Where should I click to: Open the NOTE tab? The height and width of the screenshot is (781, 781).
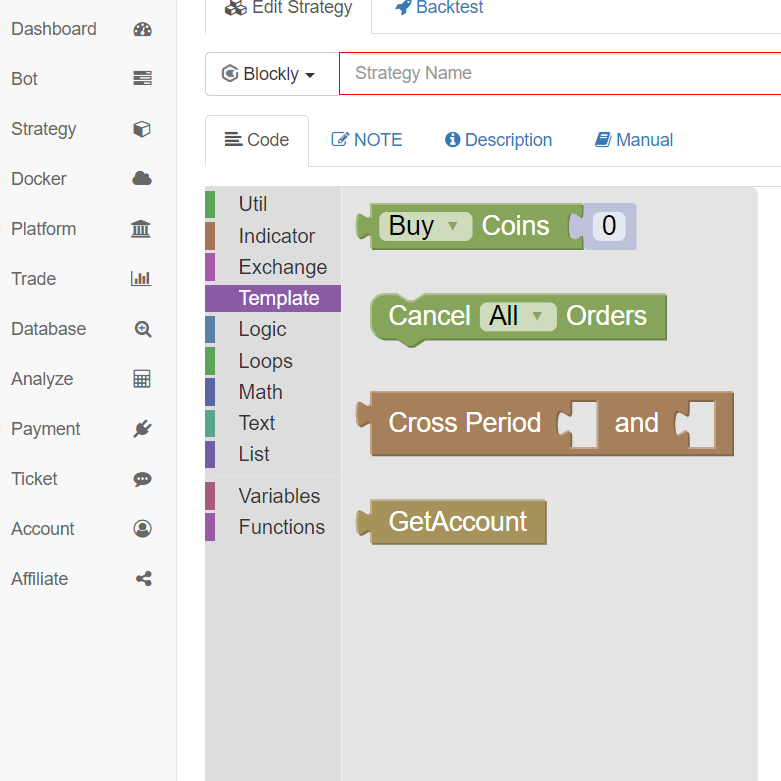click(367, 140)
